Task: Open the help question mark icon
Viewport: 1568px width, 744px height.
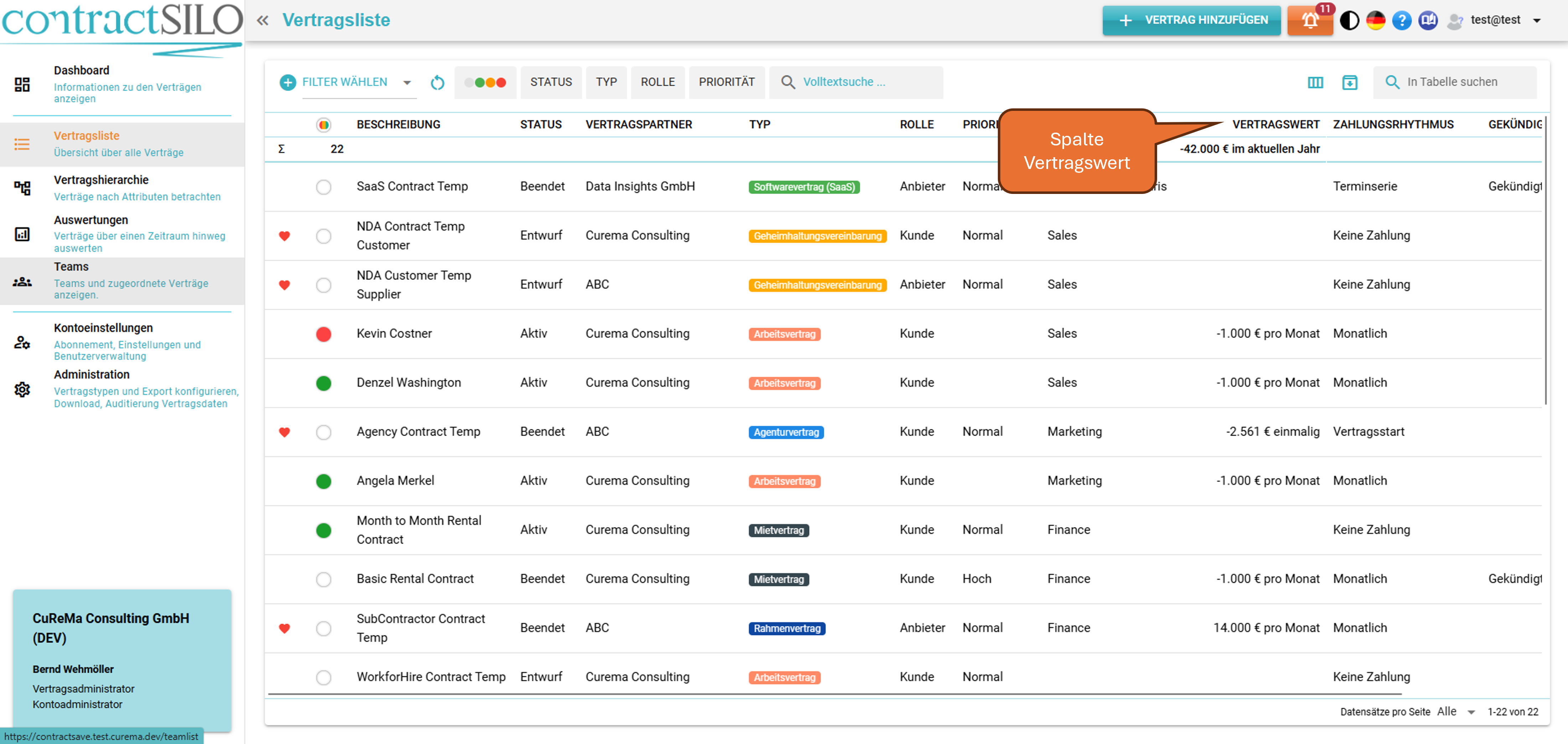Action: 1401,21
